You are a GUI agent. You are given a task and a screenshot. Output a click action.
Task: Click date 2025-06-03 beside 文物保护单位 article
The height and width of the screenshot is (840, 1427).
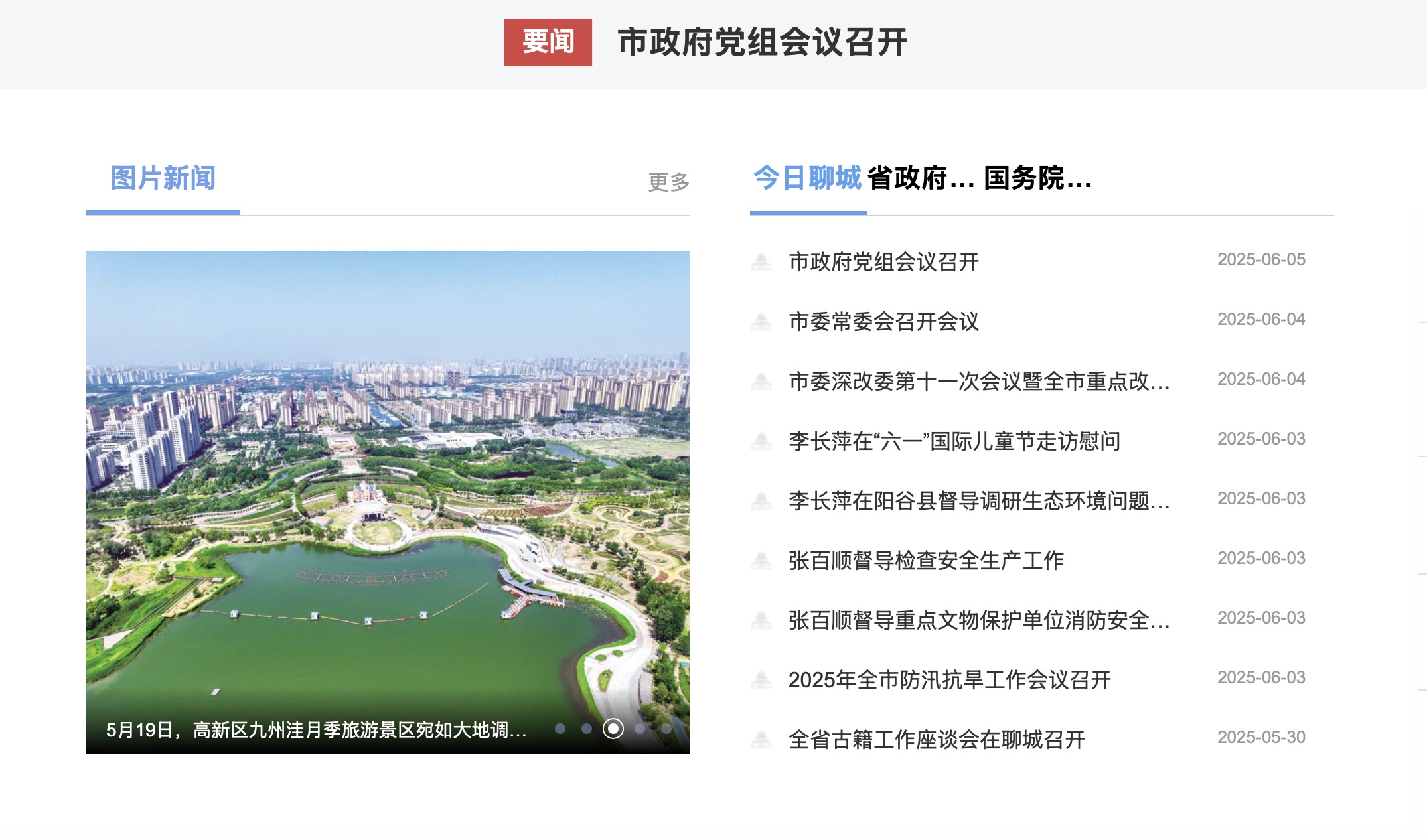(x=1261, y=618)
